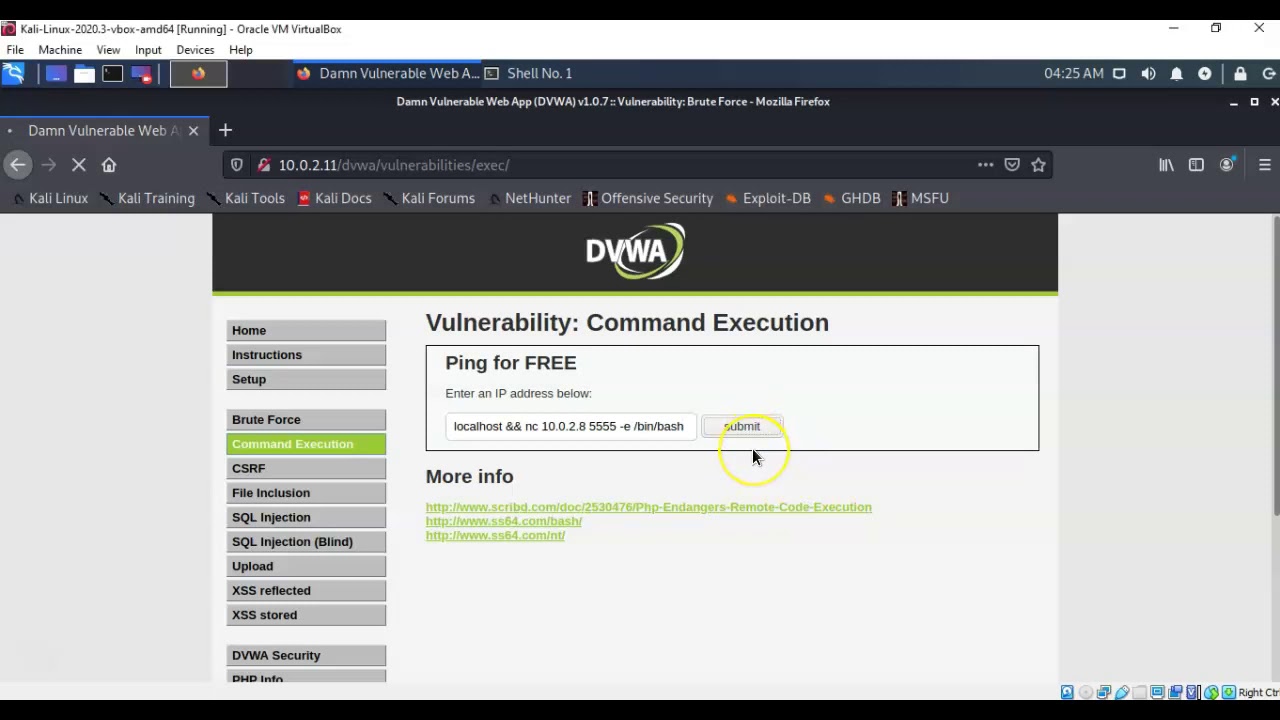
Task: Open the file manager from the Kali panel
Action: click(x=84, y=73)
